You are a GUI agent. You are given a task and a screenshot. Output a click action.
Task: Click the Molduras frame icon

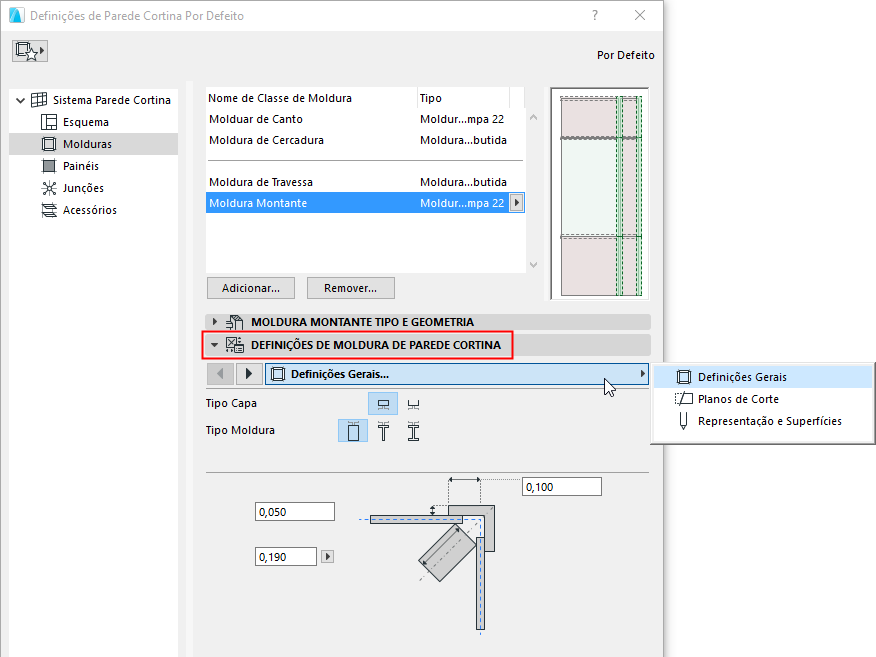(x=49, y=144)
